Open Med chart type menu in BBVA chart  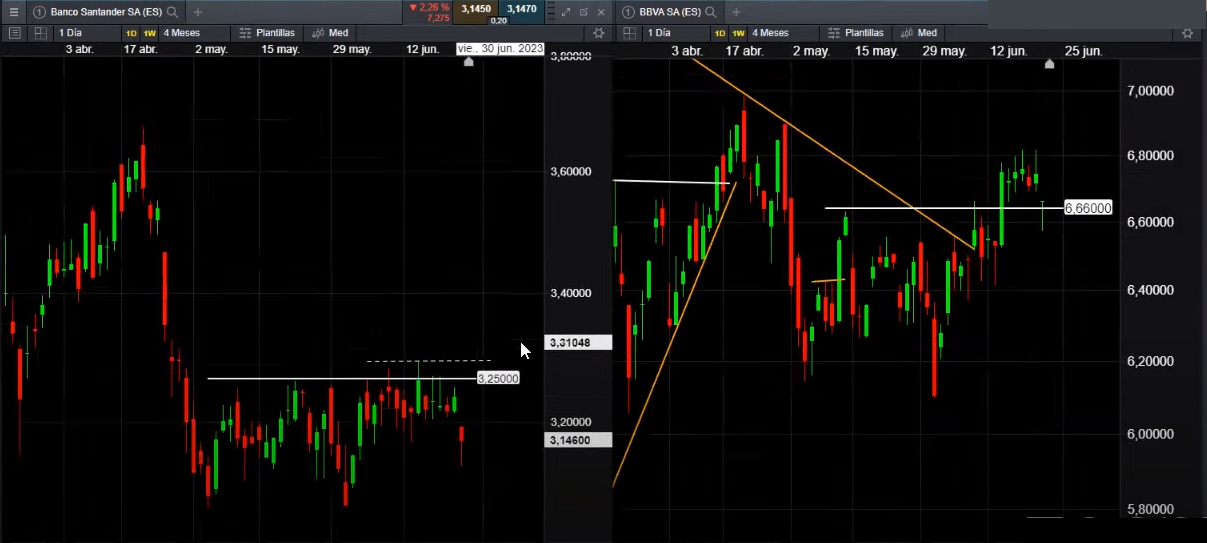click(919, 33)
